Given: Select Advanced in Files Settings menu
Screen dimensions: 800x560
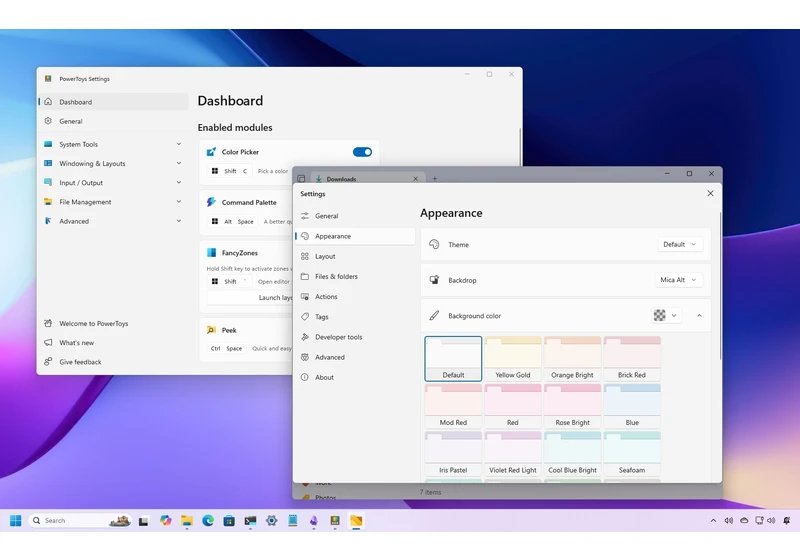Looking at the screenshot, I should 355,357.
